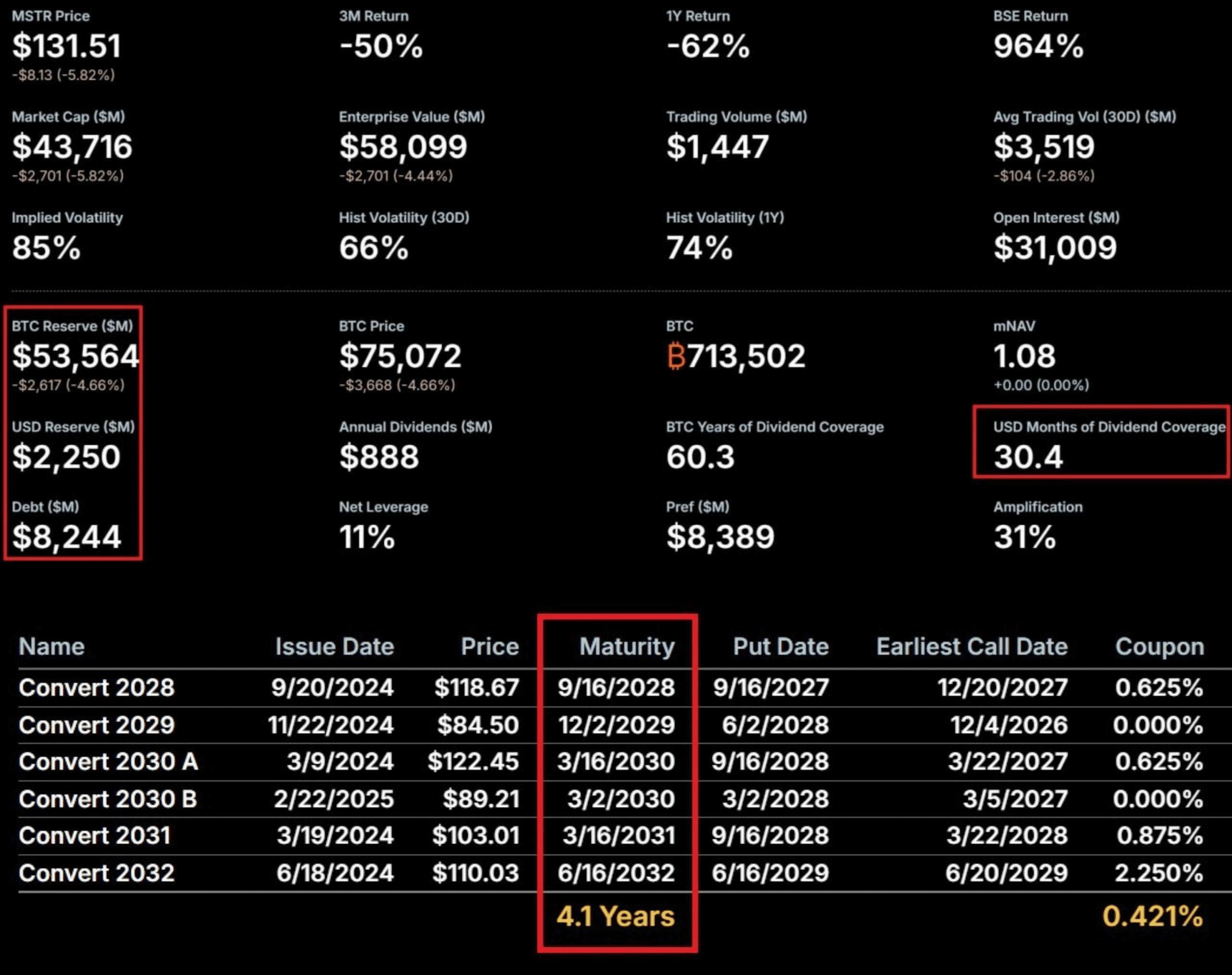
Task: Select the Convert 2030 A row
Action: [106, 762]
